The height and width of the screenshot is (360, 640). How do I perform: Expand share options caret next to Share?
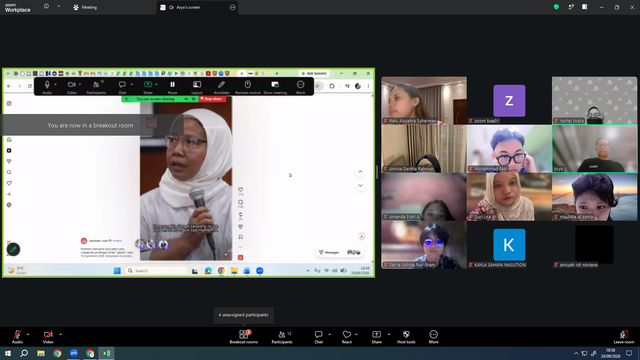pos(389,334)
